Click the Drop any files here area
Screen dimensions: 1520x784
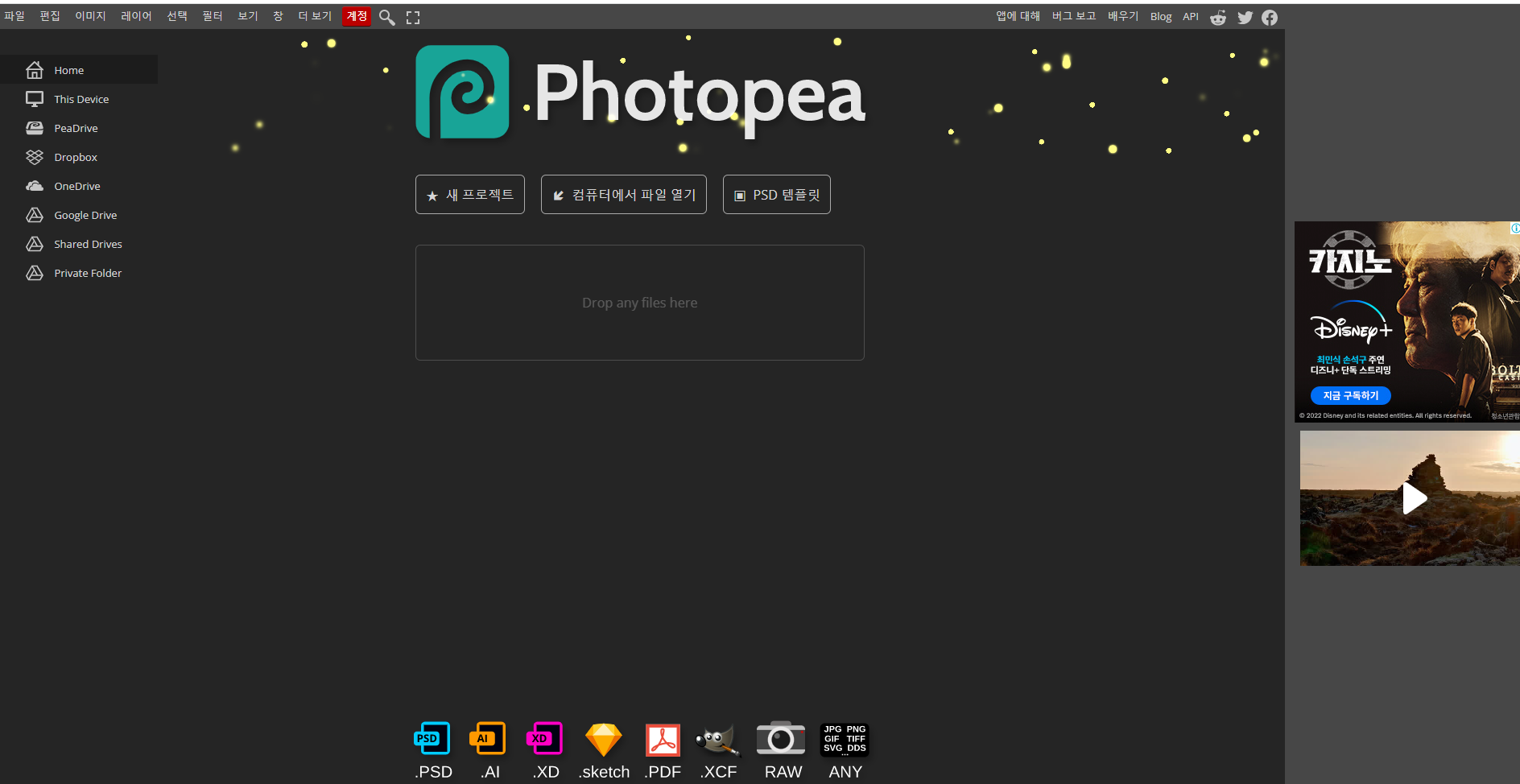[x=640, y=303]
